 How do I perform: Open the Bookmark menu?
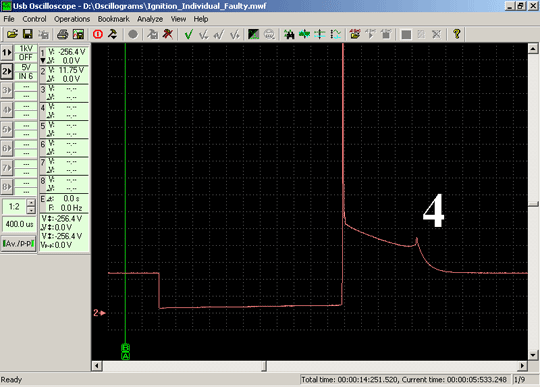113,19
